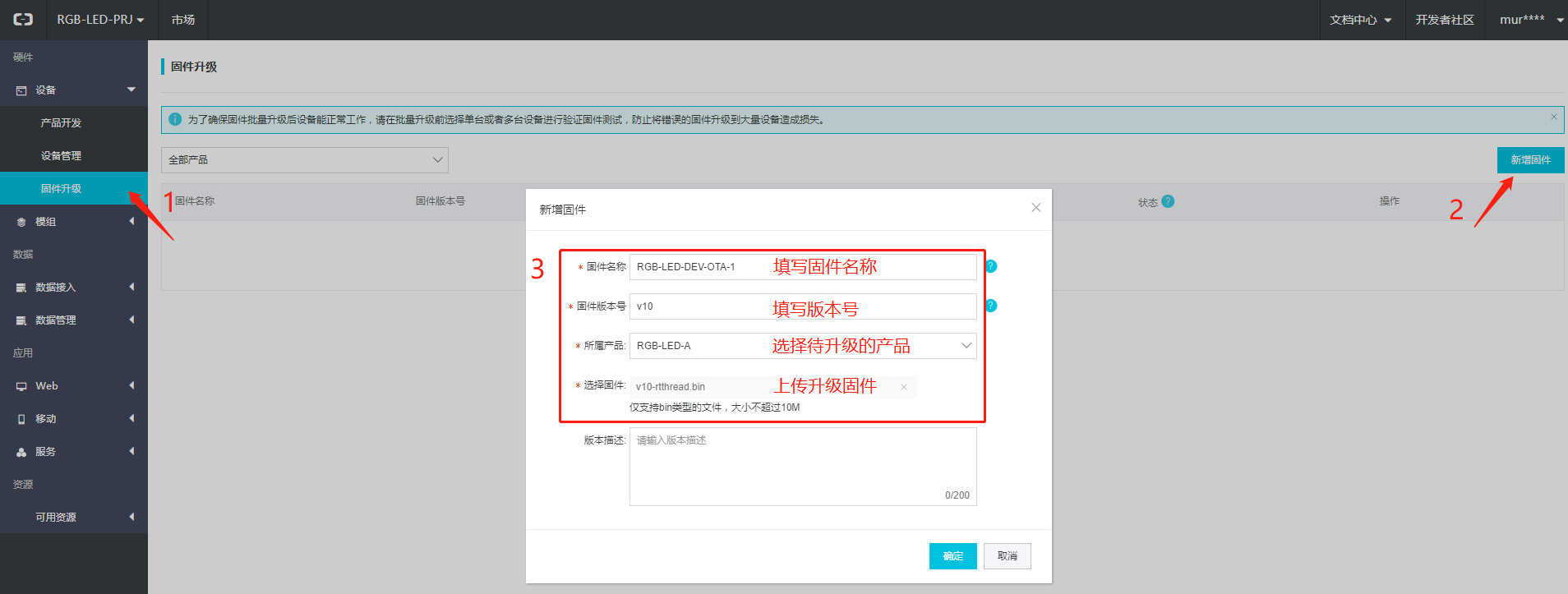
Task: Click the help icon next to firmware name field
Action: point(991,266)
